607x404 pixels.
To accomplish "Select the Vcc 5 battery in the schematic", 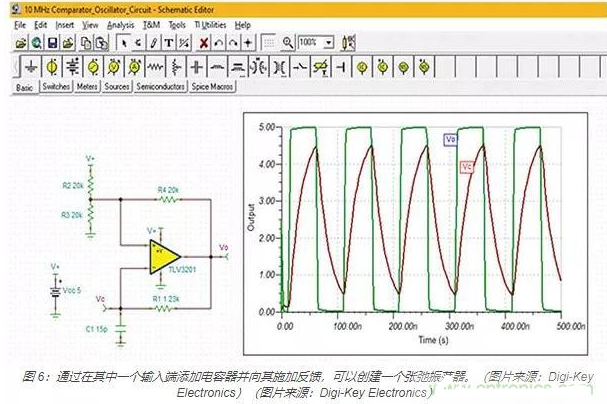I will click(x=56, y=291).
